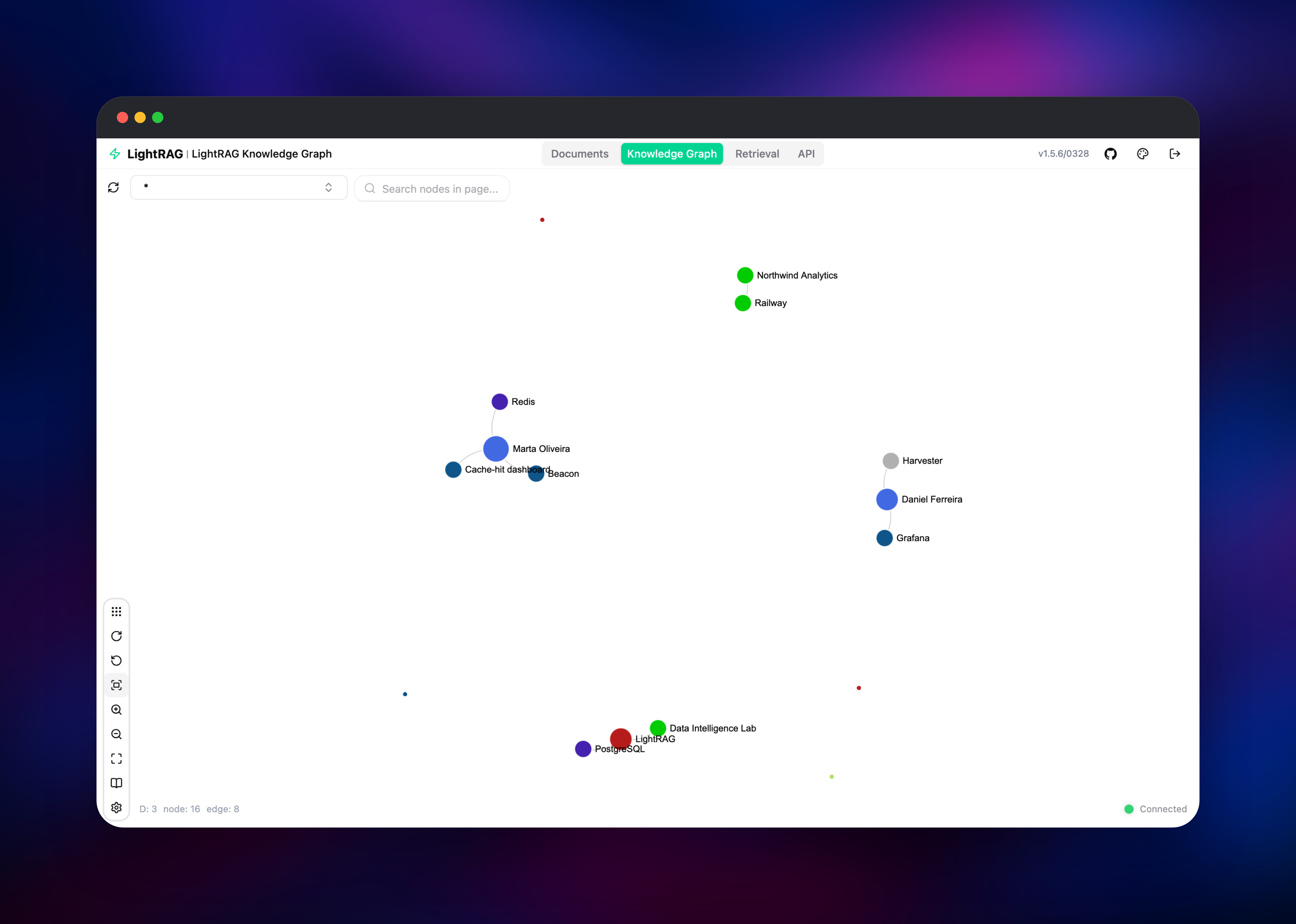Select the Redis node
The height and width of the screenshot is (924, 1296).
point(500,402)
